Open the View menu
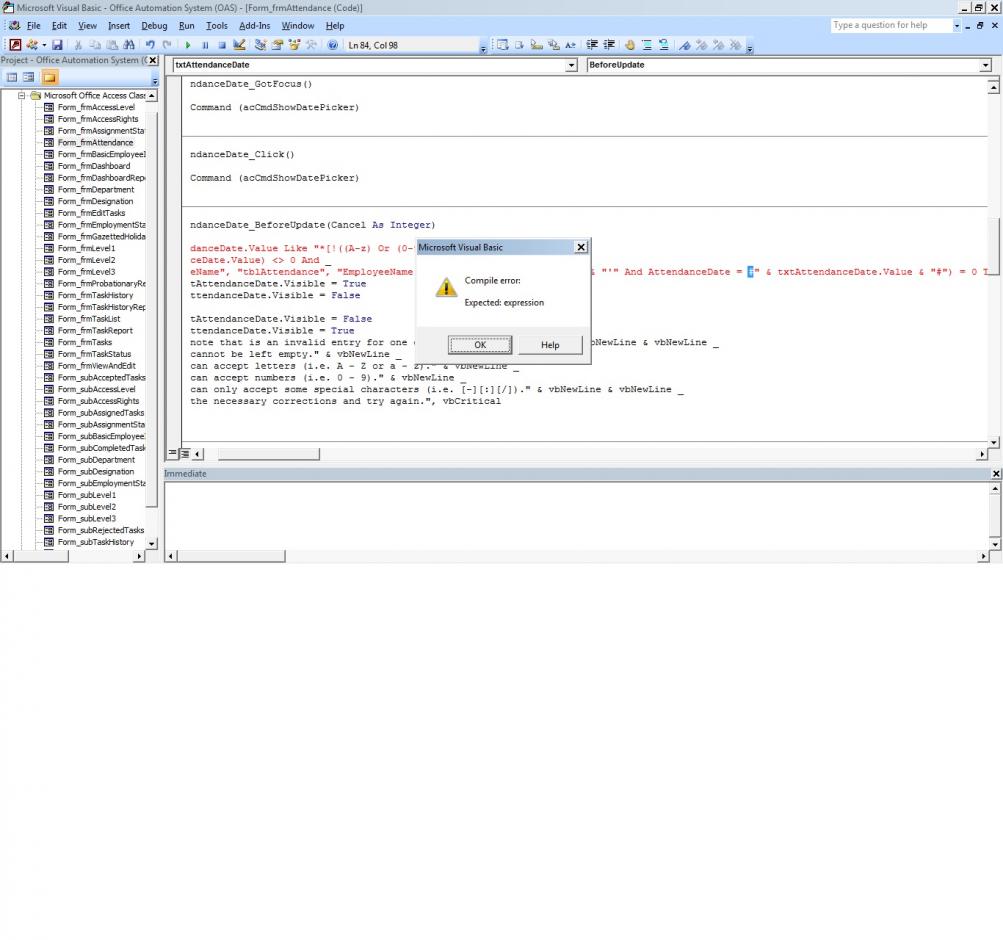The width and height of the screenshot is (1003, 940). 88,26
